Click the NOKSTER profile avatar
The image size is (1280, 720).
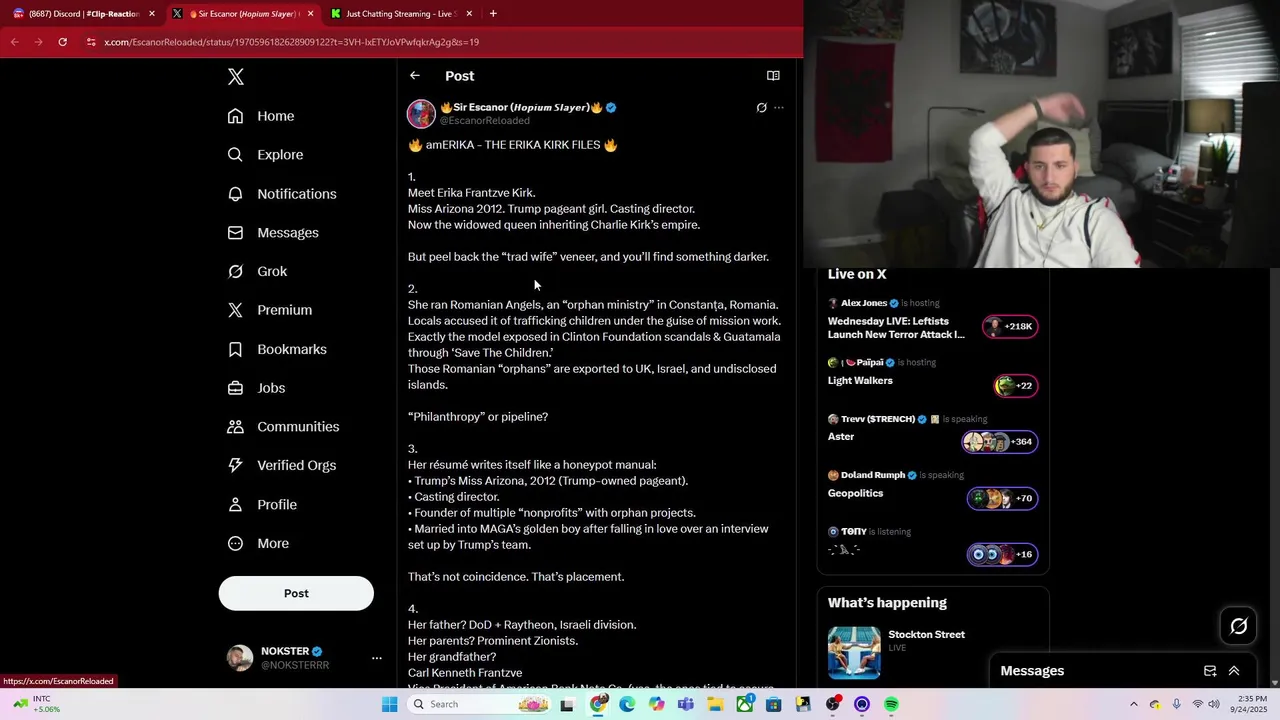(x=240, y=658)
